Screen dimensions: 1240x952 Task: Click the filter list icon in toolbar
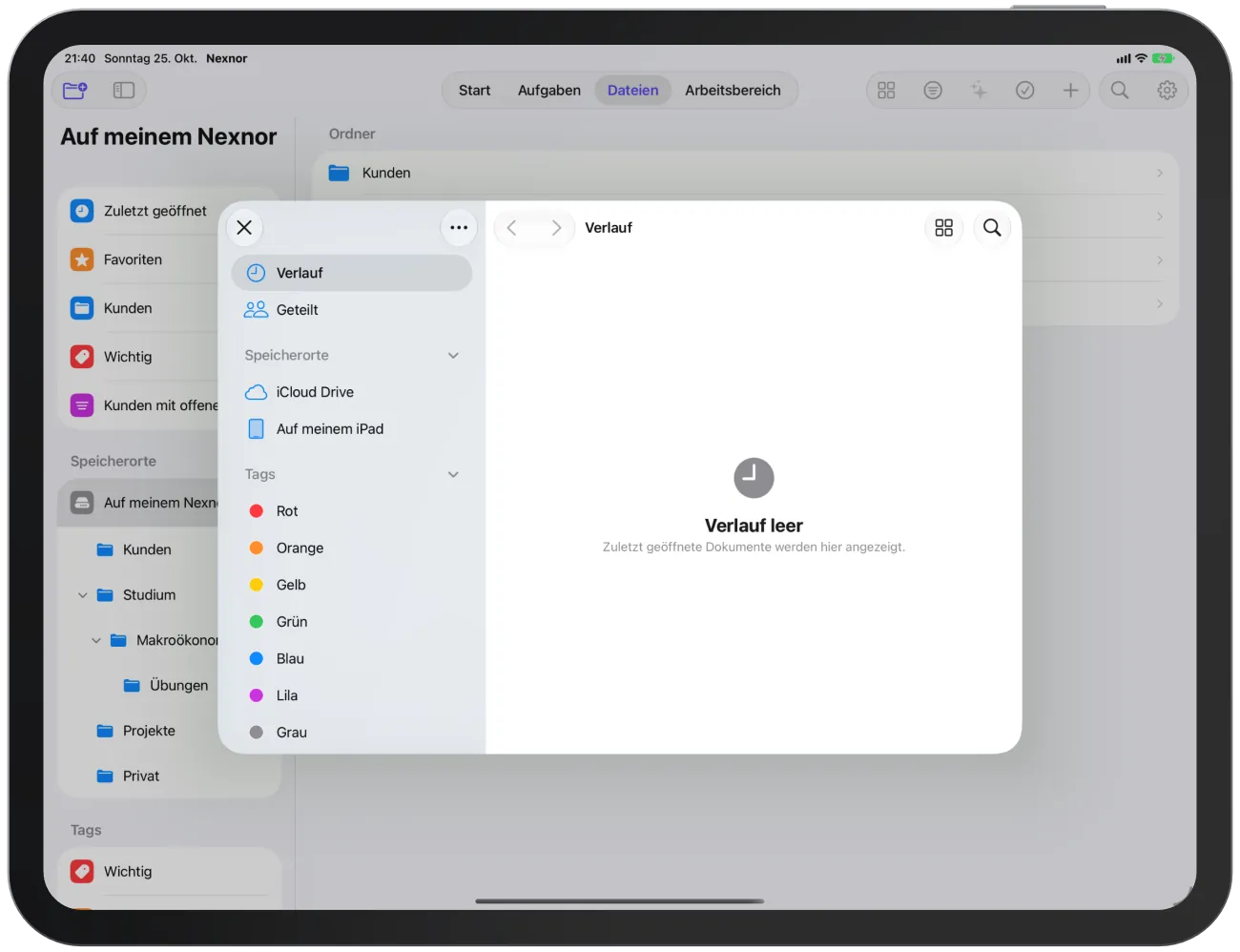click(933, 91)
